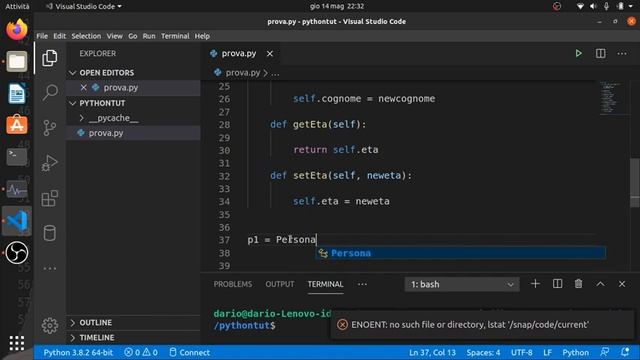This screenshot has height=360, width=640.
Task: Open LibreOffice Writer from the dock
Action: pos(17,93)
